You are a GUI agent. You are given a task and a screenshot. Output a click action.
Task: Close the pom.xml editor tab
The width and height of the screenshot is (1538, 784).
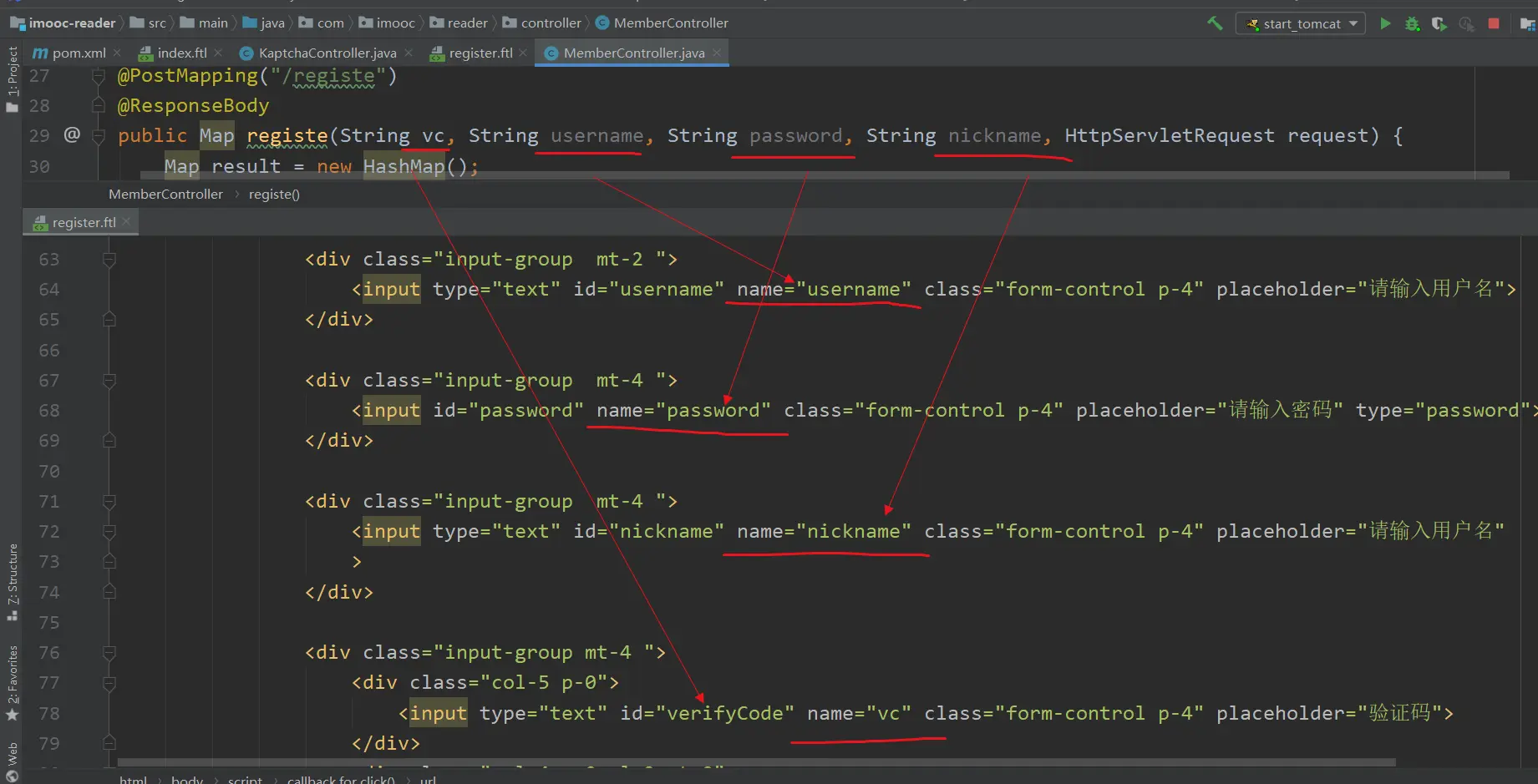tap(117, 53)
